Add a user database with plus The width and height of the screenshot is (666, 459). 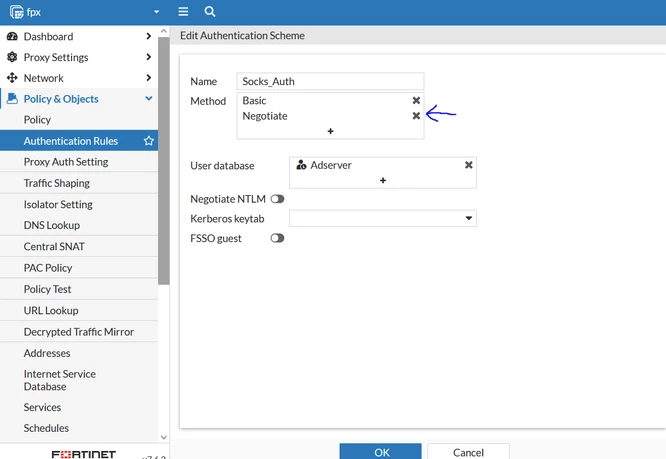coord(383,180)
